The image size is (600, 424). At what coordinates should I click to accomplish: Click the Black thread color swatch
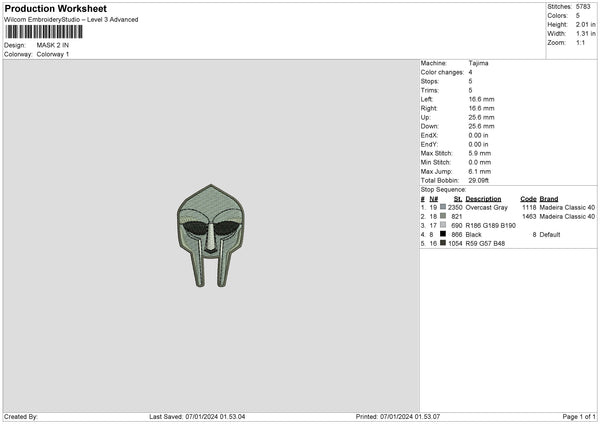(443, 234)
